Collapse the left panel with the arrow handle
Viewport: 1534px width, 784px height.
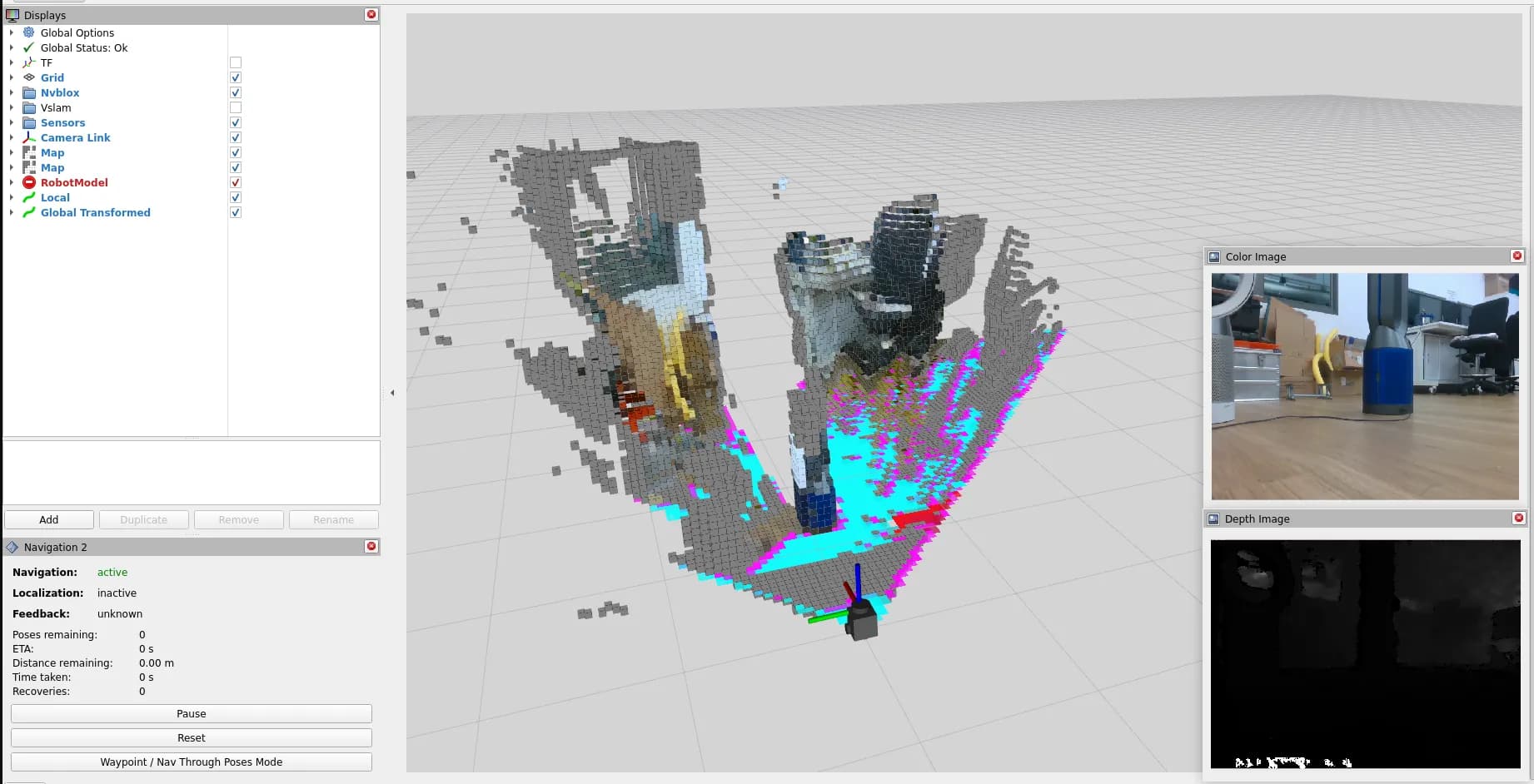click(392, 393)
